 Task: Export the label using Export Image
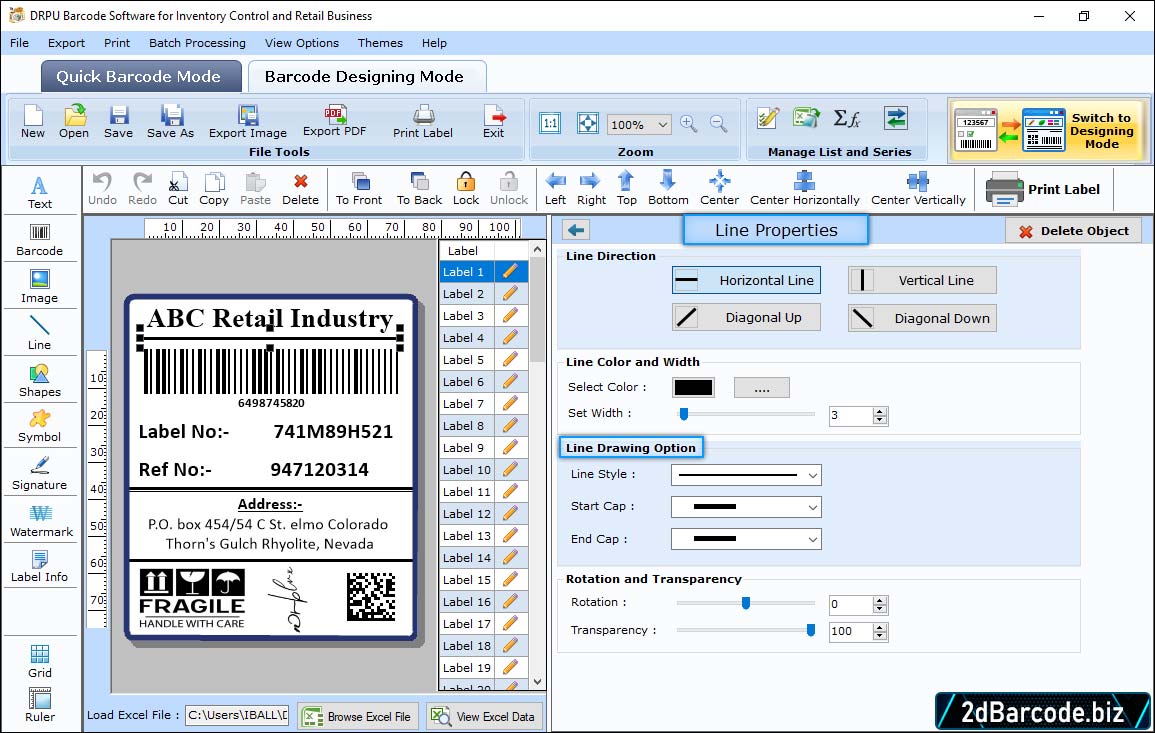tap(248, 122)
